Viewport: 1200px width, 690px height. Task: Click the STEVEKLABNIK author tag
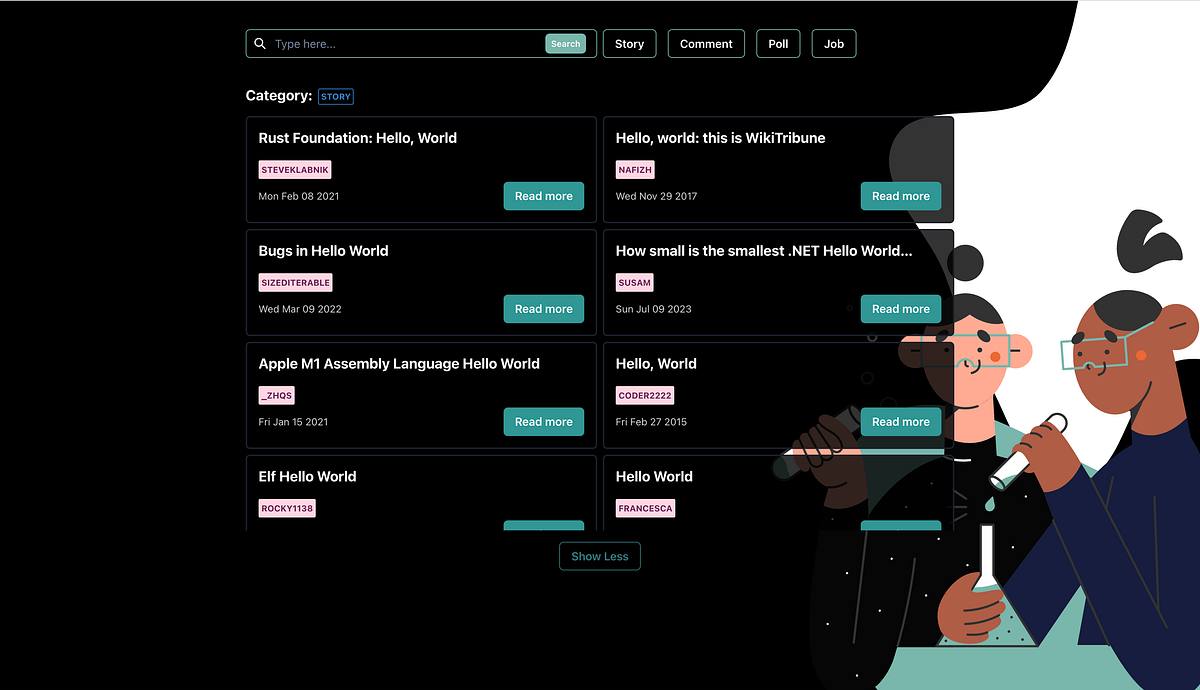294,169
